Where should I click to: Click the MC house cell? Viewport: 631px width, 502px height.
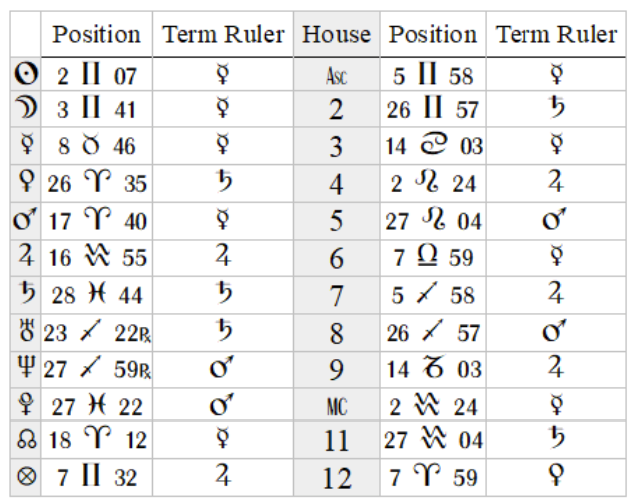pyautogui.click(x=337, y=405)
